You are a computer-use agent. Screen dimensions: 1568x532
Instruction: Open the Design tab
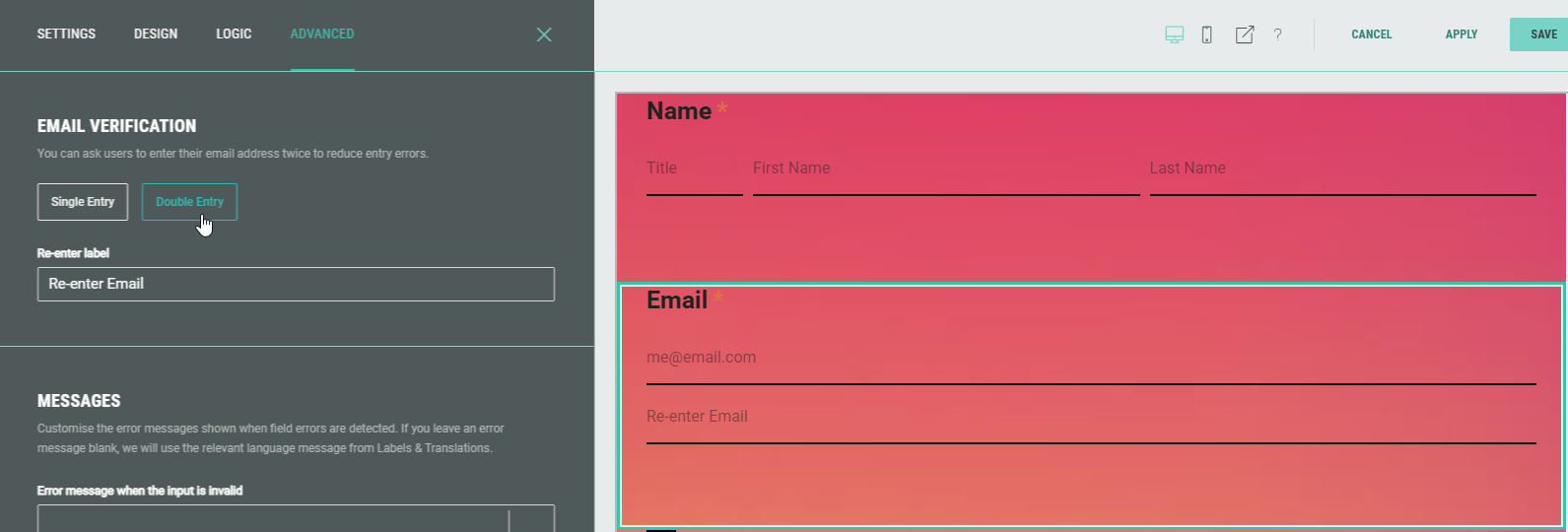[156, 33]
